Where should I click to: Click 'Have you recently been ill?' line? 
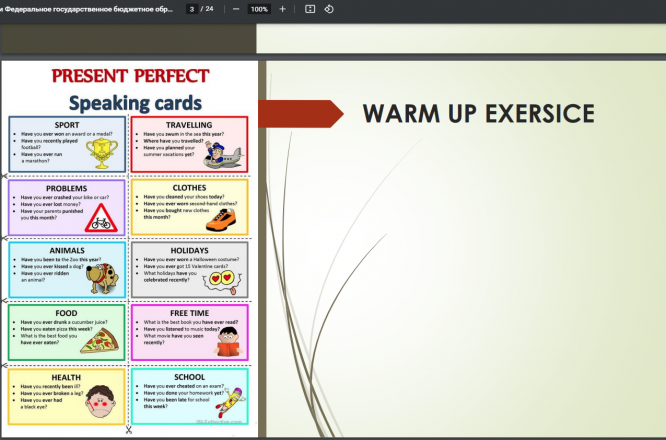pyautogui.click(x=51, y=386)
